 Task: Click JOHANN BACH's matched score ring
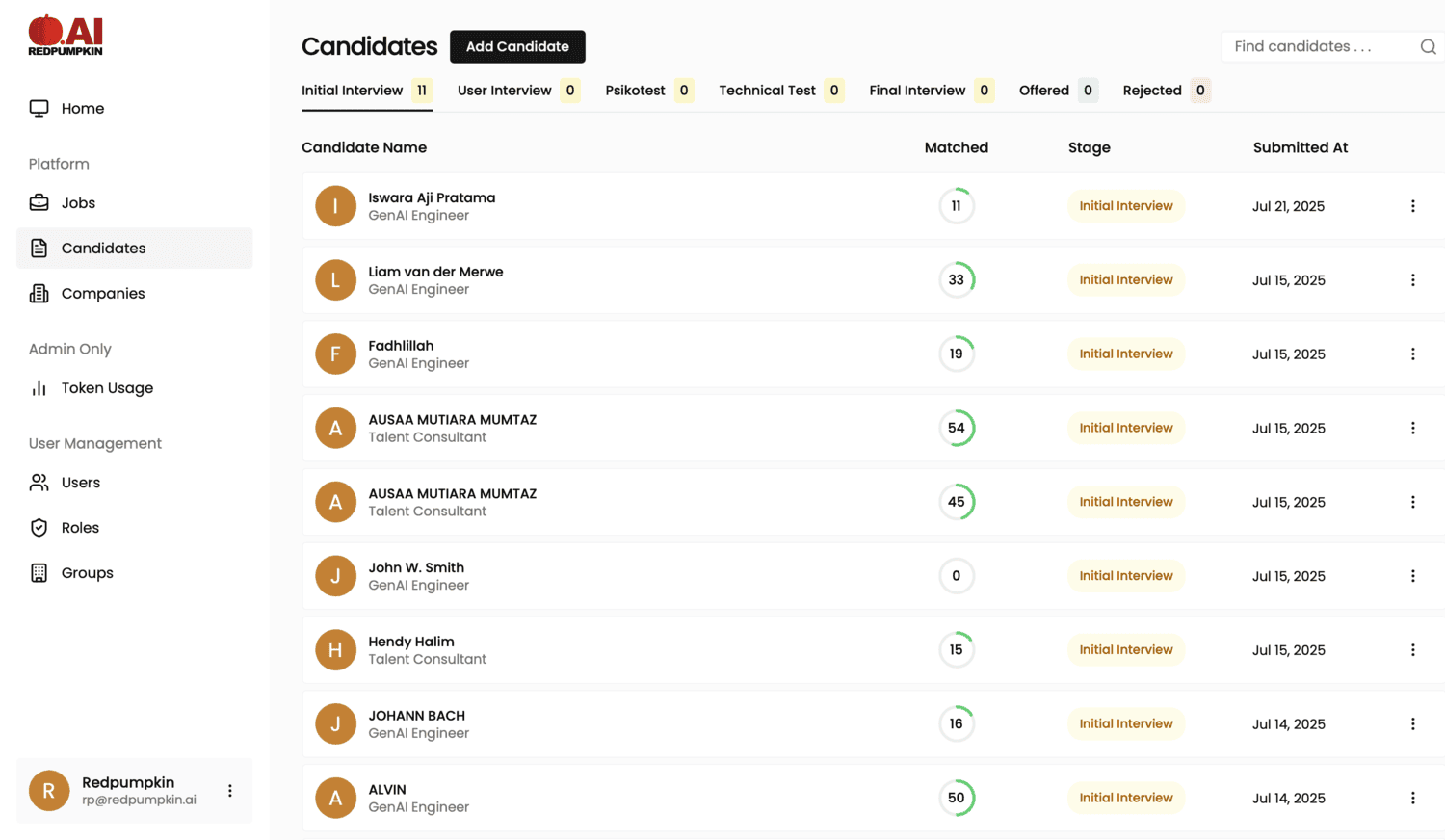(956, 723)
